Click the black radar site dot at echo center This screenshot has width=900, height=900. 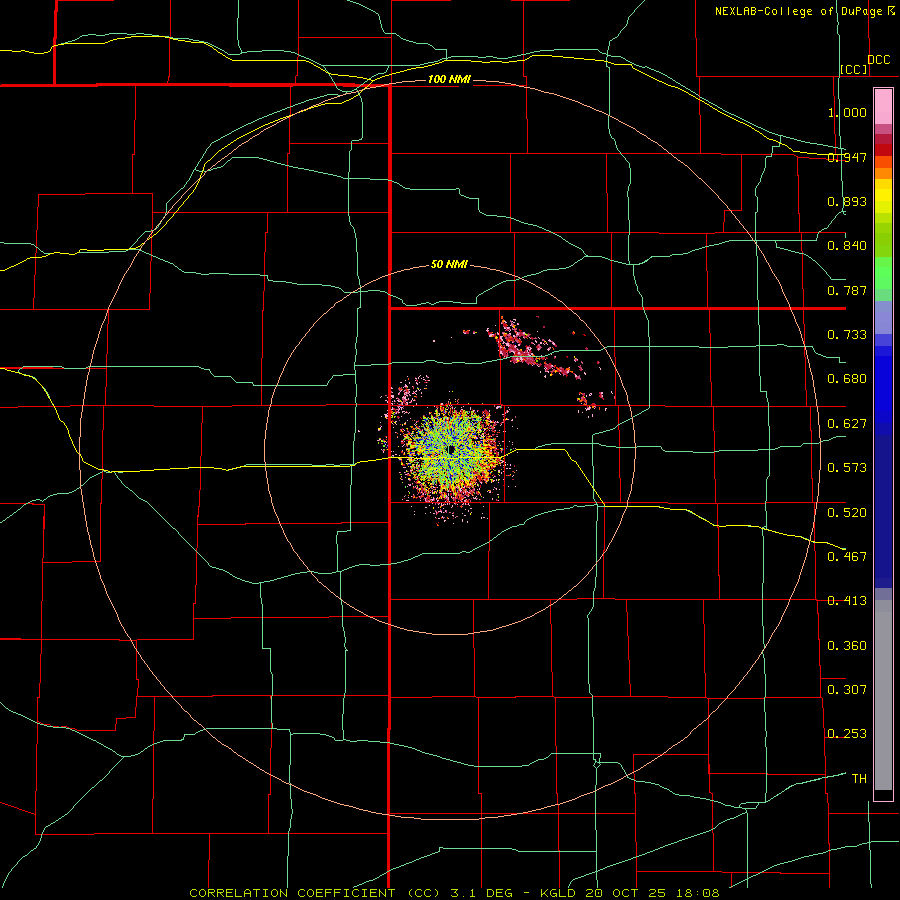click(x=452, y=449)
